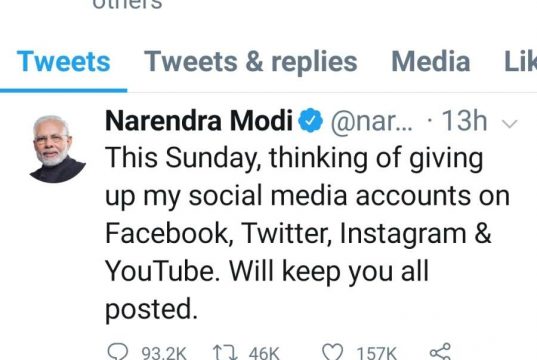Click the blue underline beneath Tweets tab

63,90
